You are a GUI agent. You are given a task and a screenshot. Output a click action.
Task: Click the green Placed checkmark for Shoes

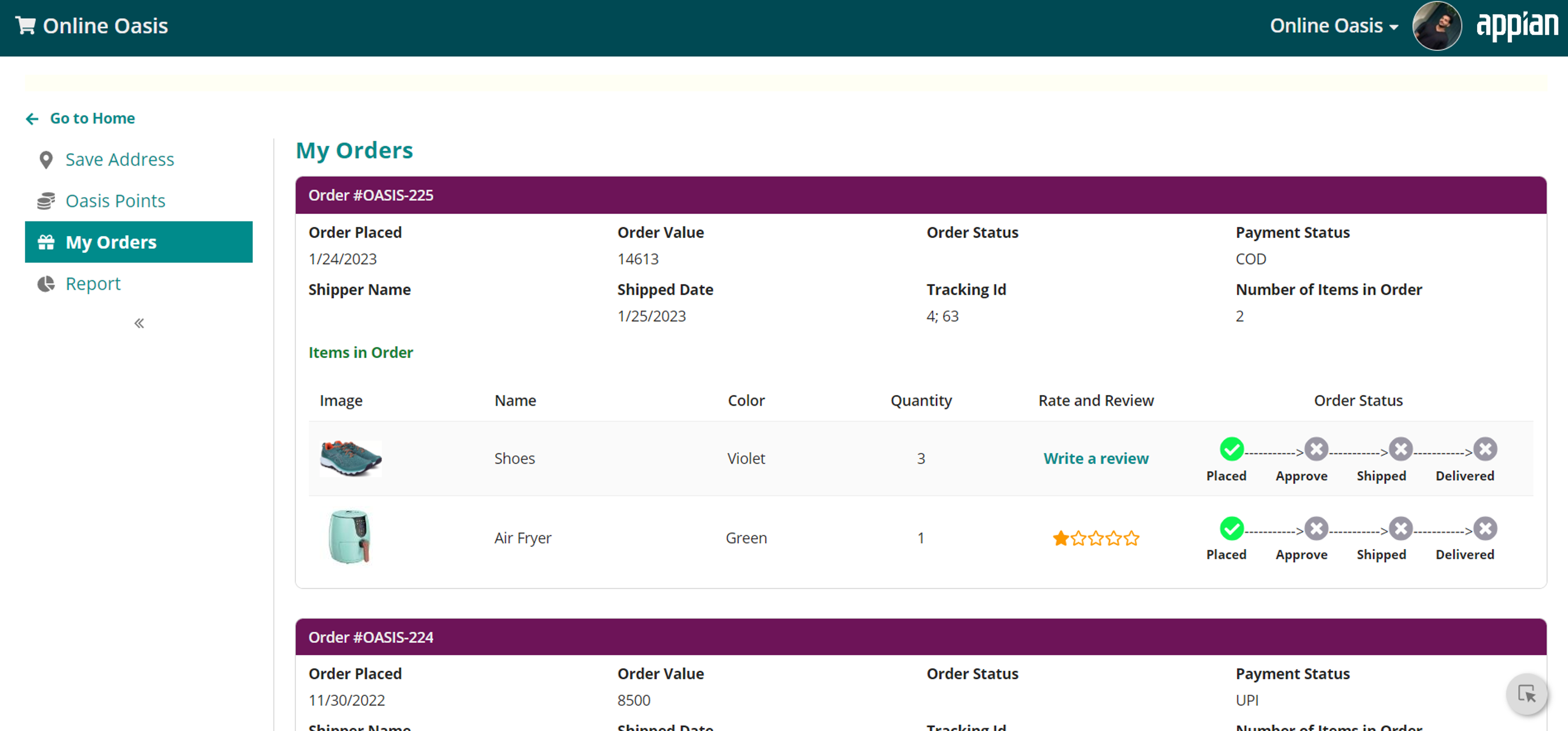(x=1232, y=449)
